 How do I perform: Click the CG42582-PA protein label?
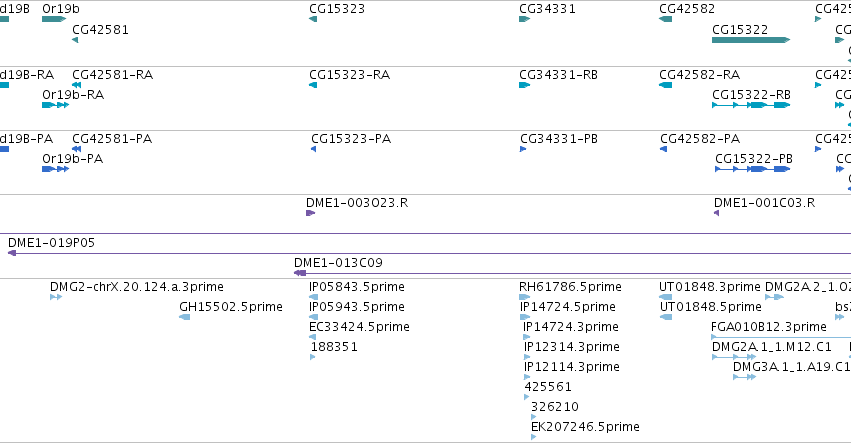coord(700,138)
